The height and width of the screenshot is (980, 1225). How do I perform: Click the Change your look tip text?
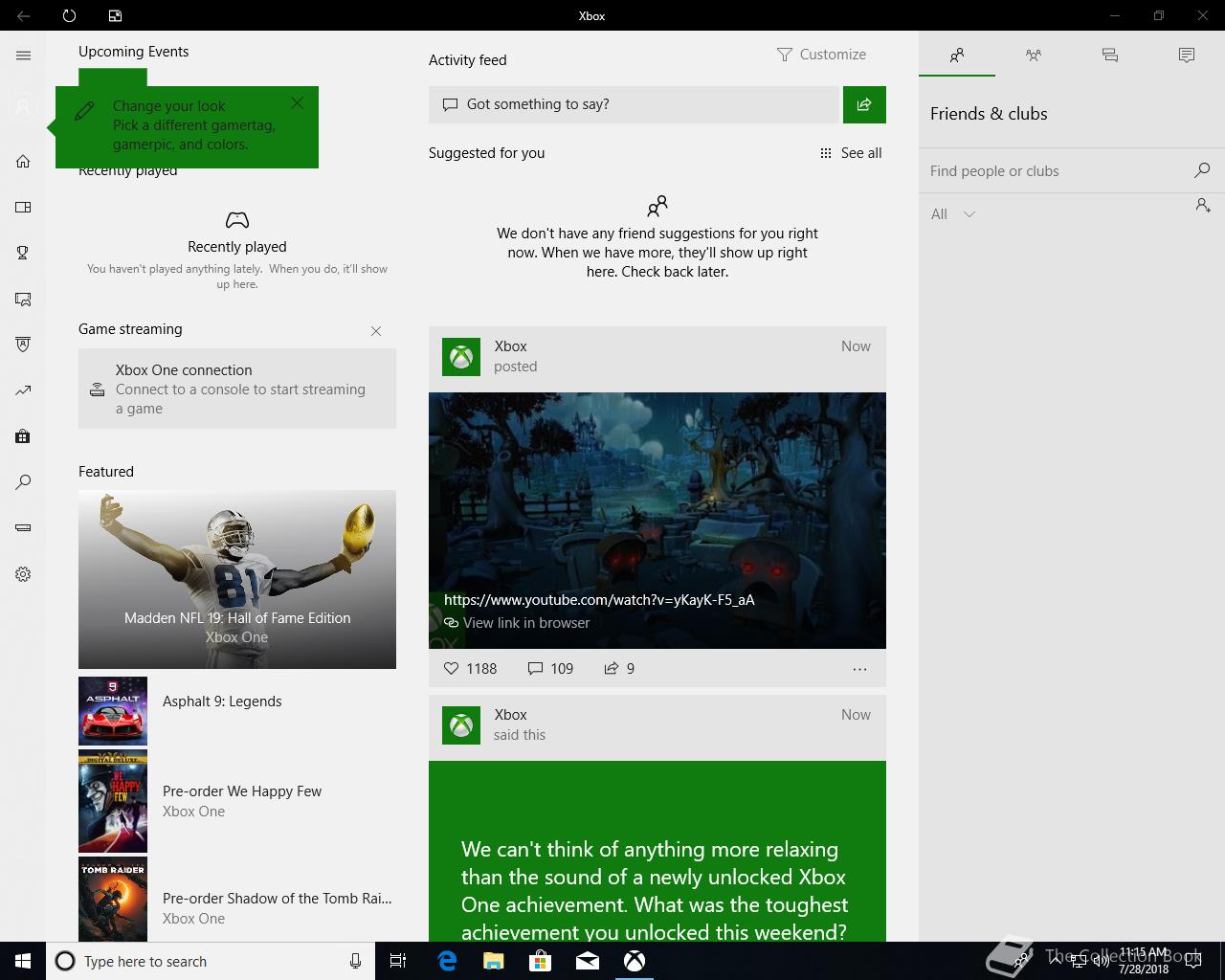194,125
